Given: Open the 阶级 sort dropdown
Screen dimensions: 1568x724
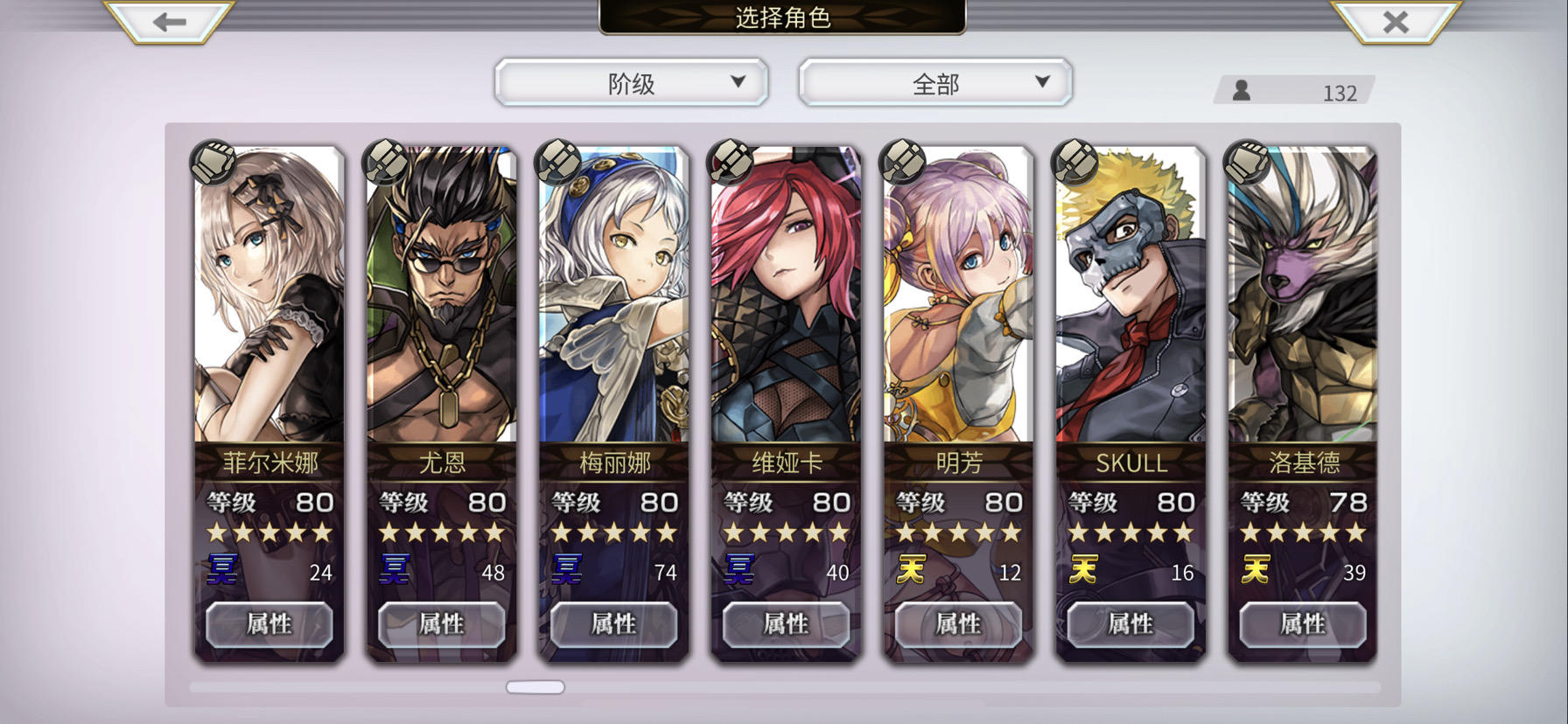Looking at the screenshot, I should (x=631, y=83).
